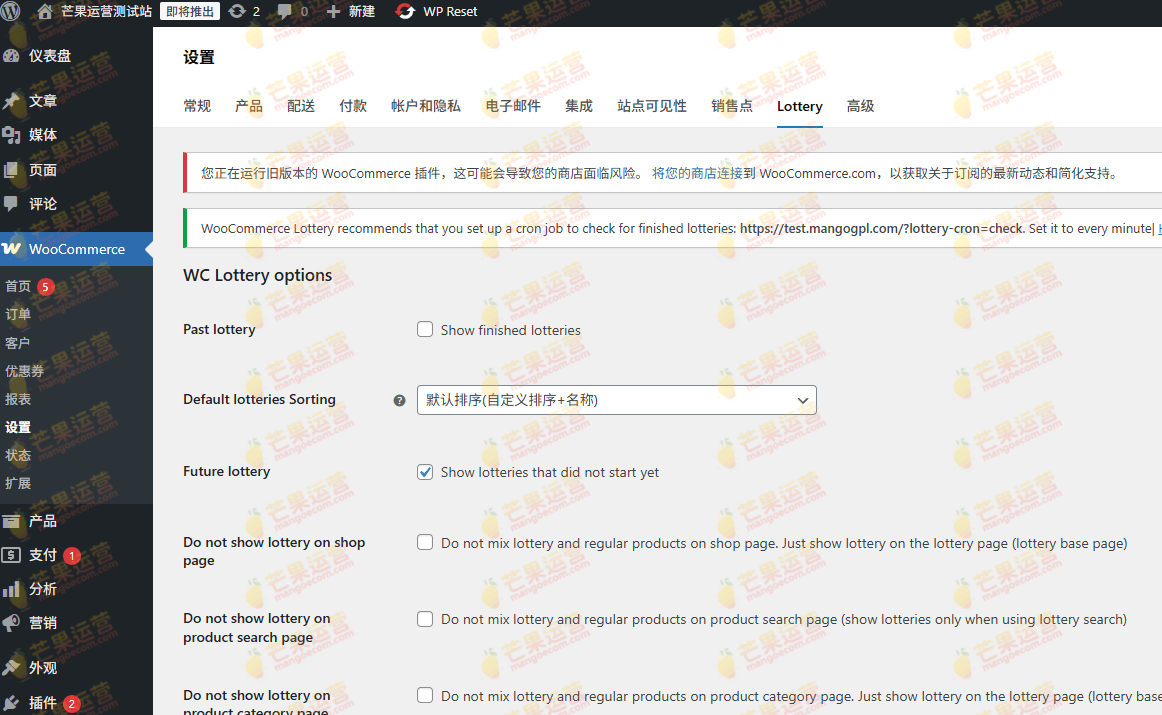This screenshot has height=715, width=1162.
Task: Open 优惠券 submenu item
Action: coord(24,370)
